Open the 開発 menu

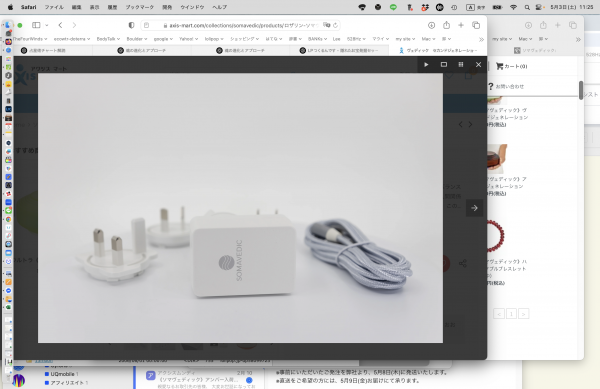pos(167,7)
